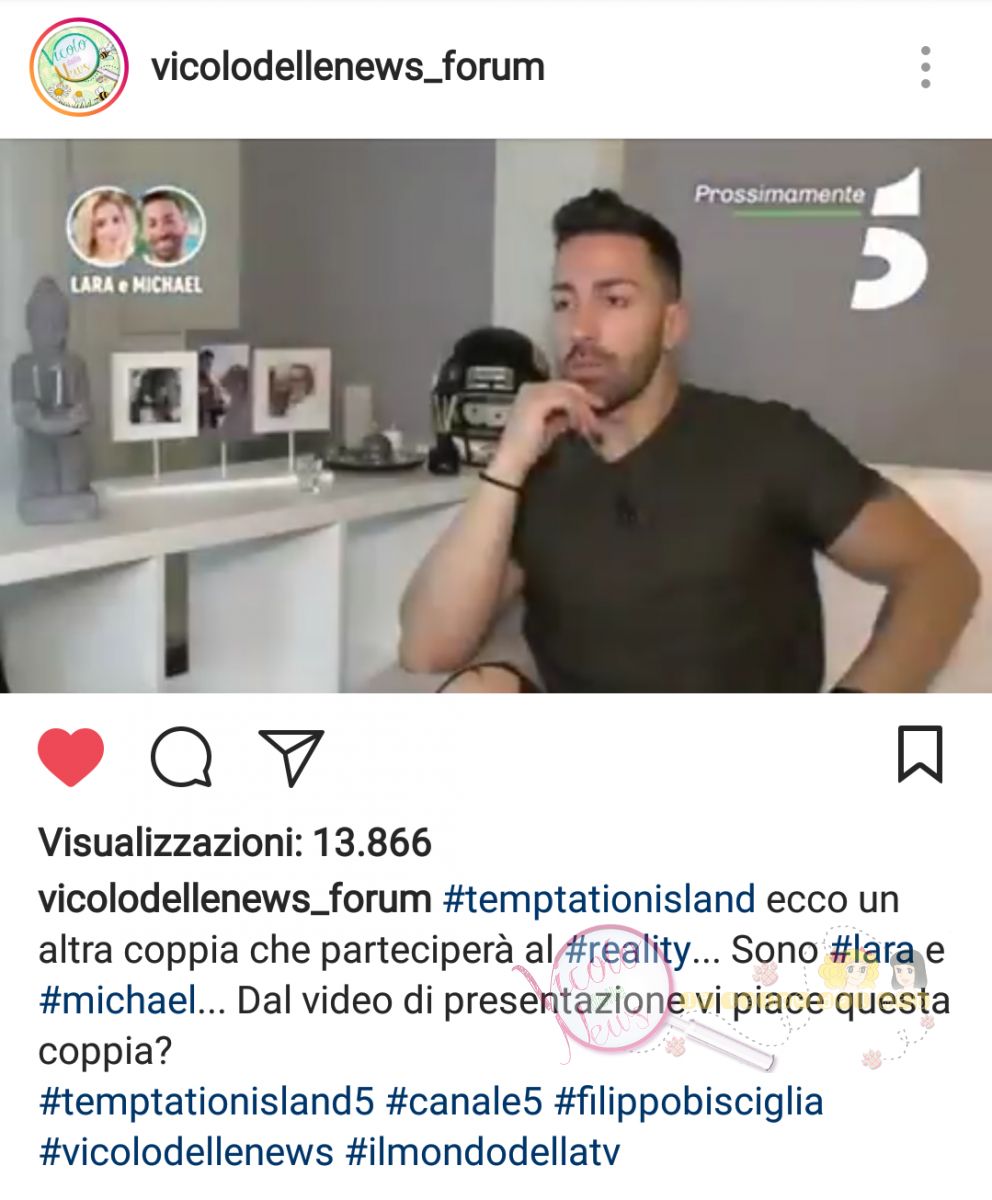Screen dimensions: 992x1200
Task: Open the #reality hashtag
Action: pyautogui.click(x=626, y=951)
